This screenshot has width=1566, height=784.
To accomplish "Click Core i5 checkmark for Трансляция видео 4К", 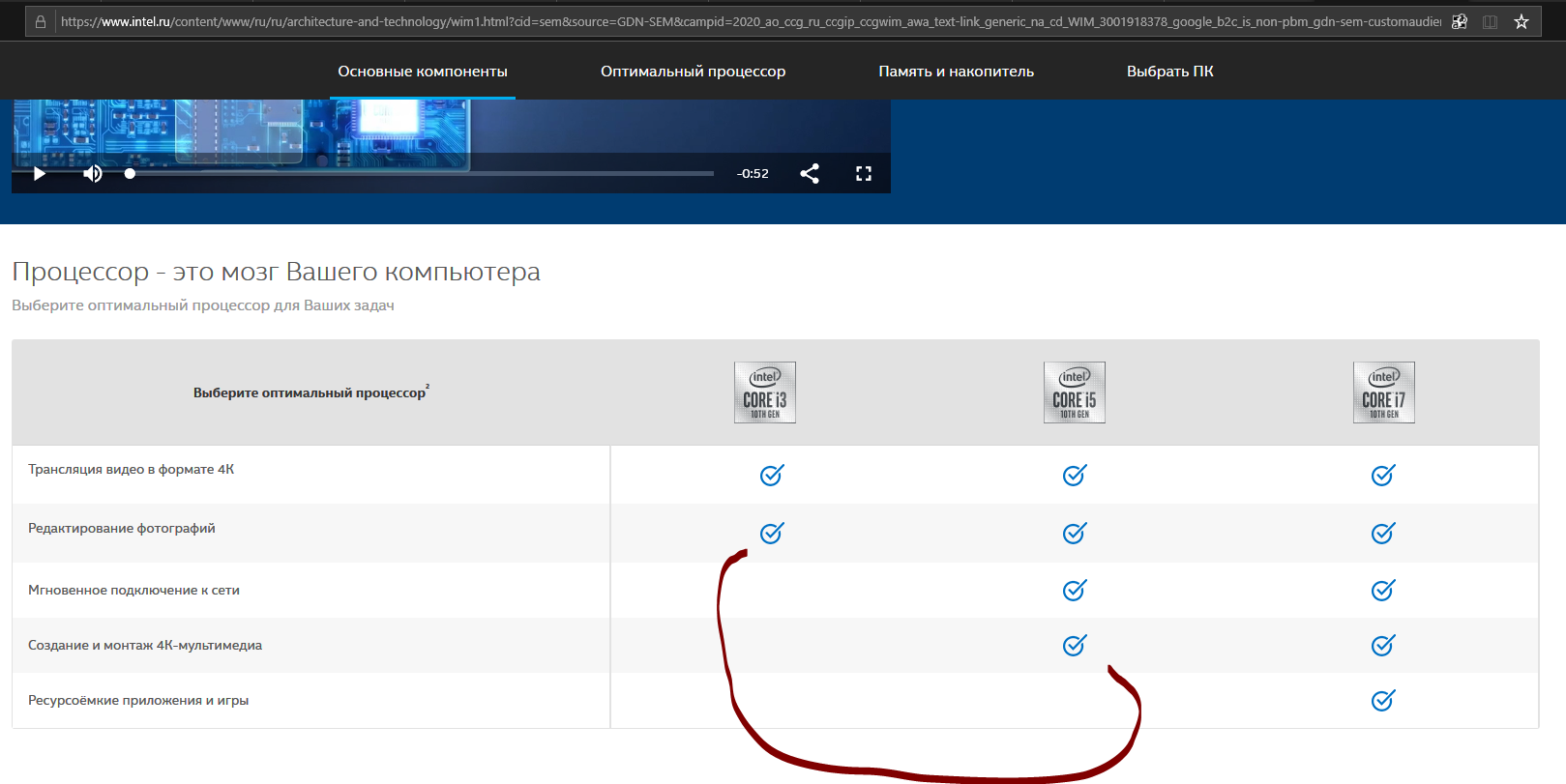I will click(x=1075, y=475).
